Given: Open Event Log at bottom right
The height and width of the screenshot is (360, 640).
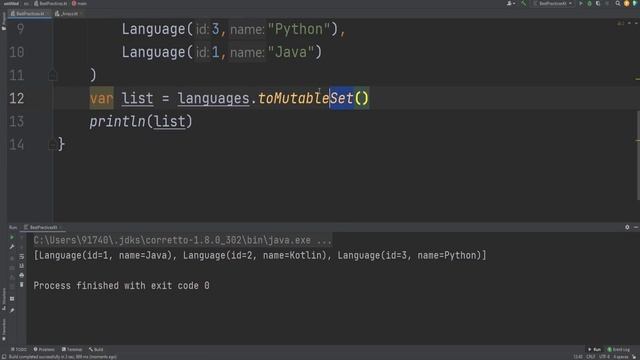Looking at the screenshot, I should click(619, 349).
